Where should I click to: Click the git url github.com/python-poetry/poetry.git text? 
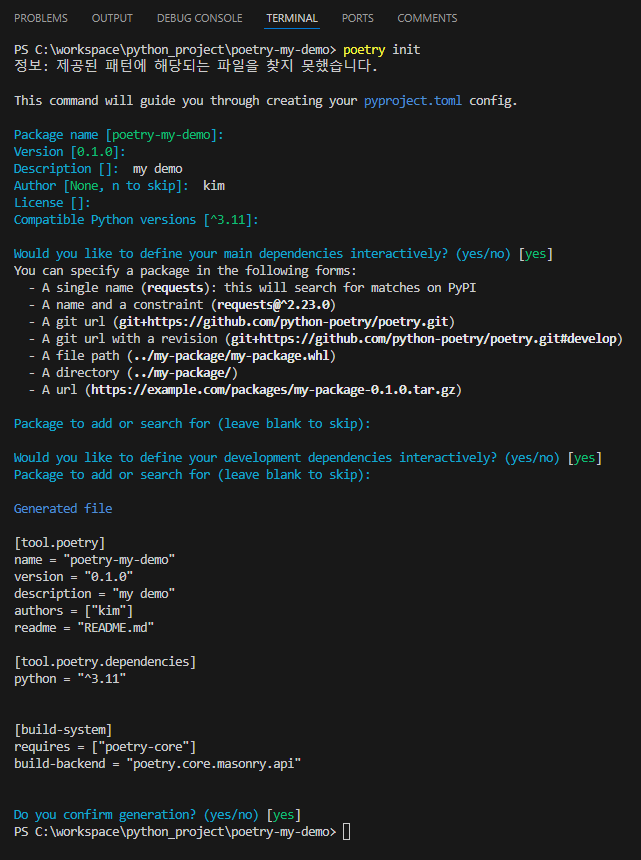pos(284,322)
